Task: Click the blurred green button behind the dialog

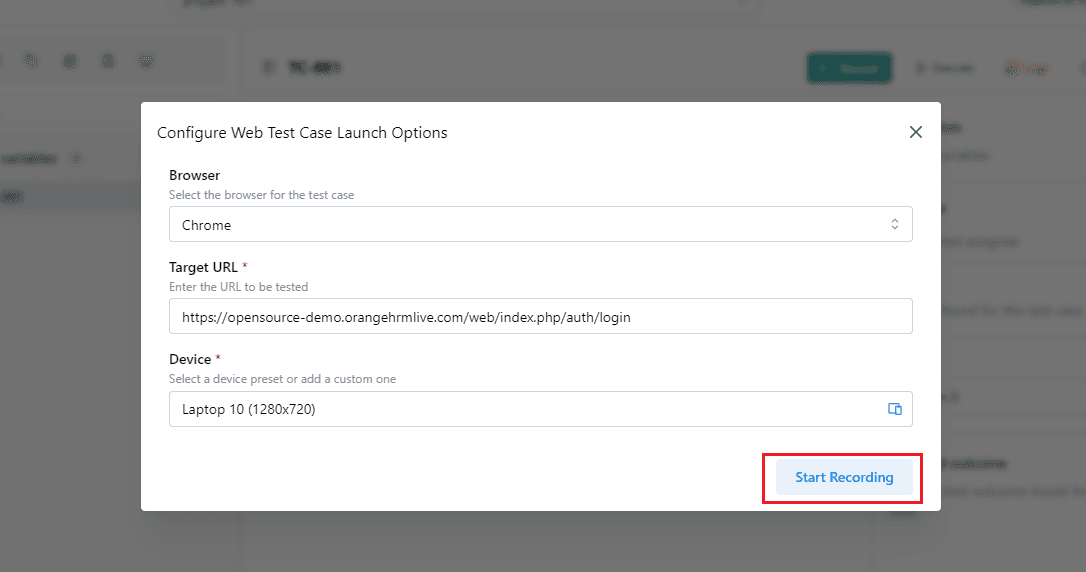Action: [x=849, y=68]
